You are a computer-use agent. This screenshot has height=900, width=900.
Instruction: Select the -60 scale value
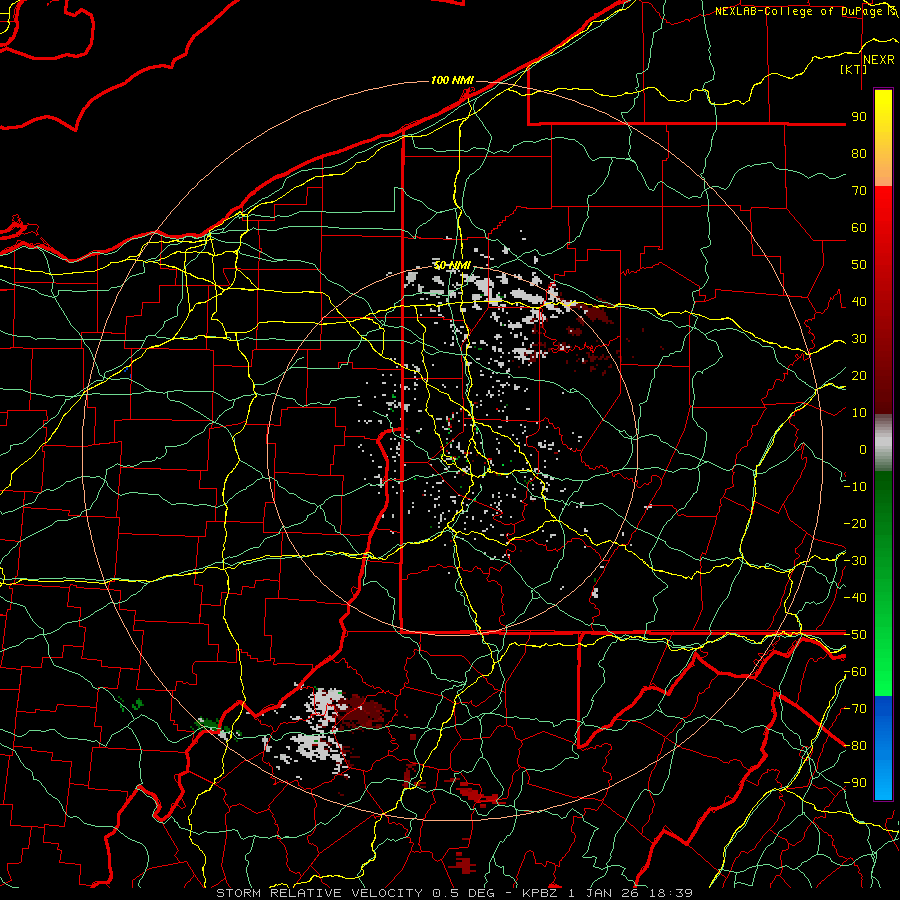[x=855, y=672]
